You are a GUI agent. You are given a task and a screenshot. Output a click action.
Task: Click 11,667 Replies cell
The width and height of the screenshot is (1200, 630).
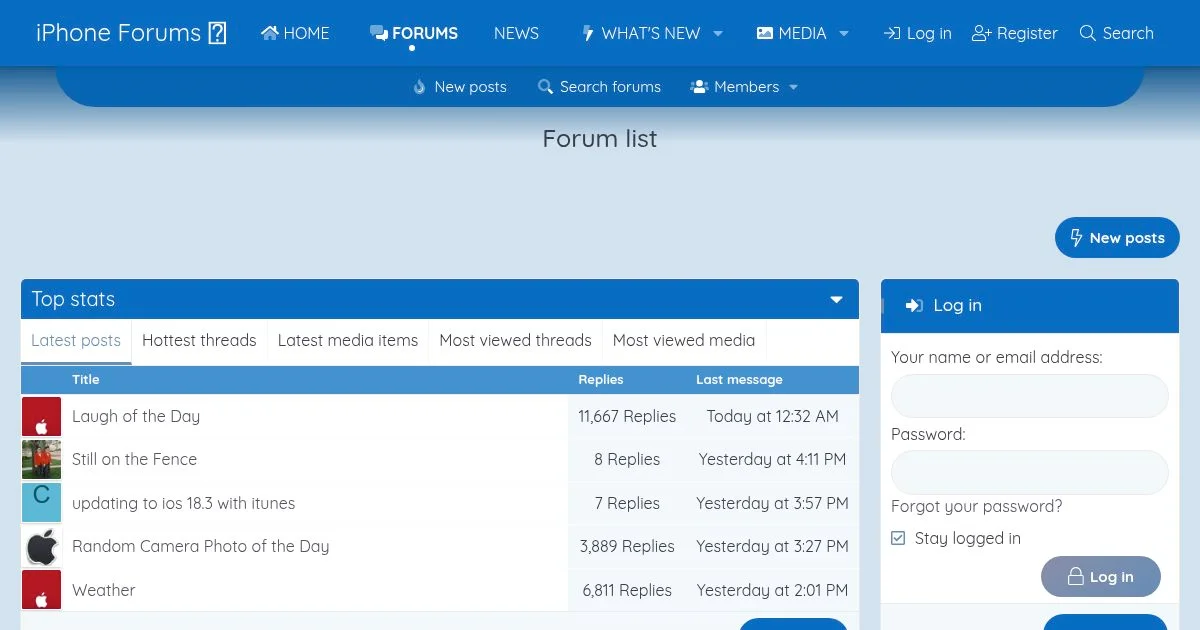pos(627,416)
